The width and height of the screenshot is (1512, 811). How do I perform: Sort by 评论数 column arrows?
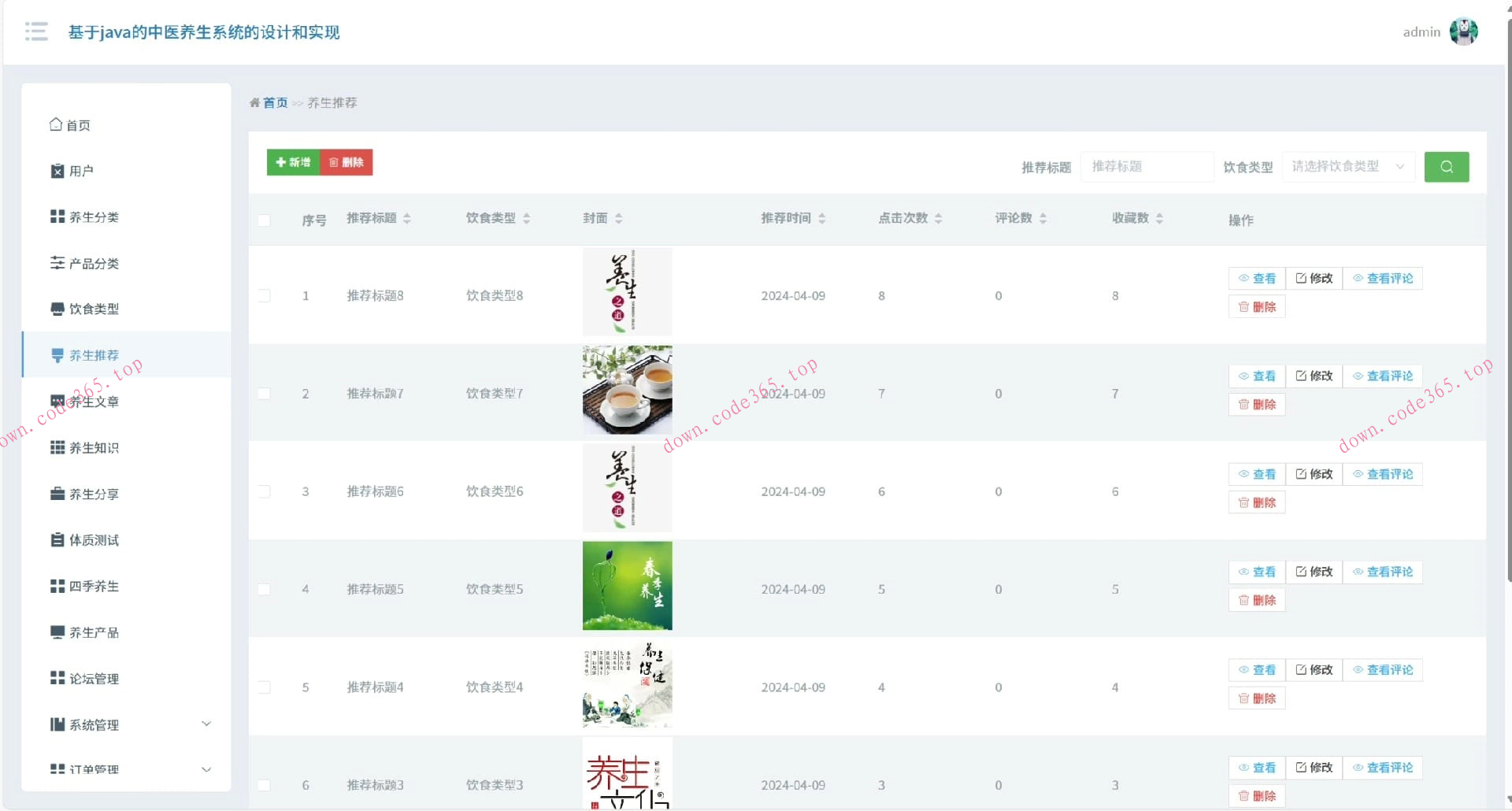1043,219
